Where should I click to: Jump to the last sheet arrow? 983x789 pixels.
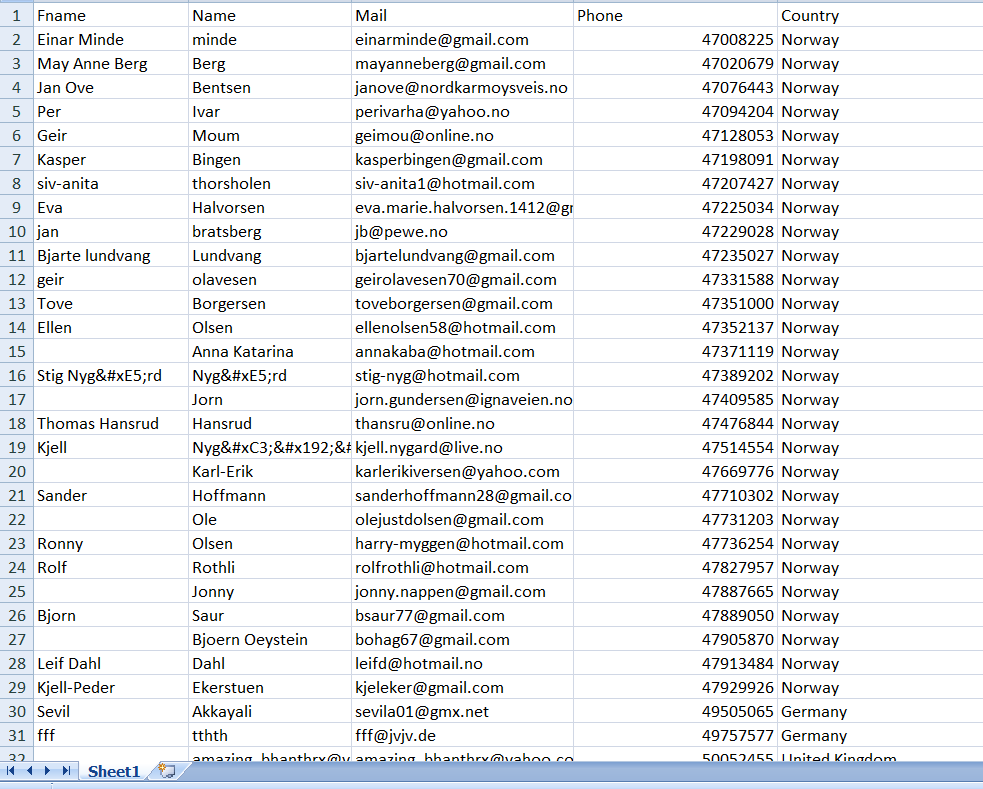(66, 771)
